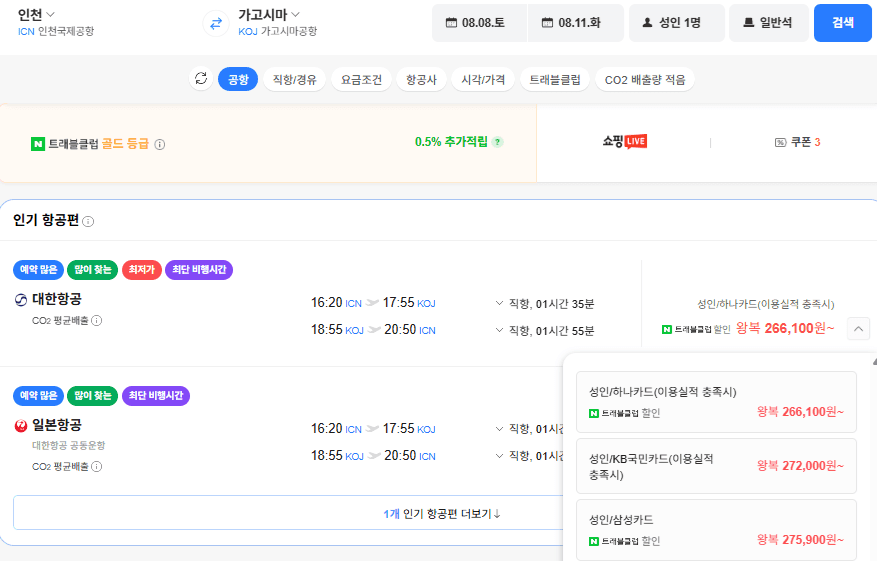This screenshot has height=561, width=877.
Task: Select the 요금조건 filter tab
Action: 361,79
